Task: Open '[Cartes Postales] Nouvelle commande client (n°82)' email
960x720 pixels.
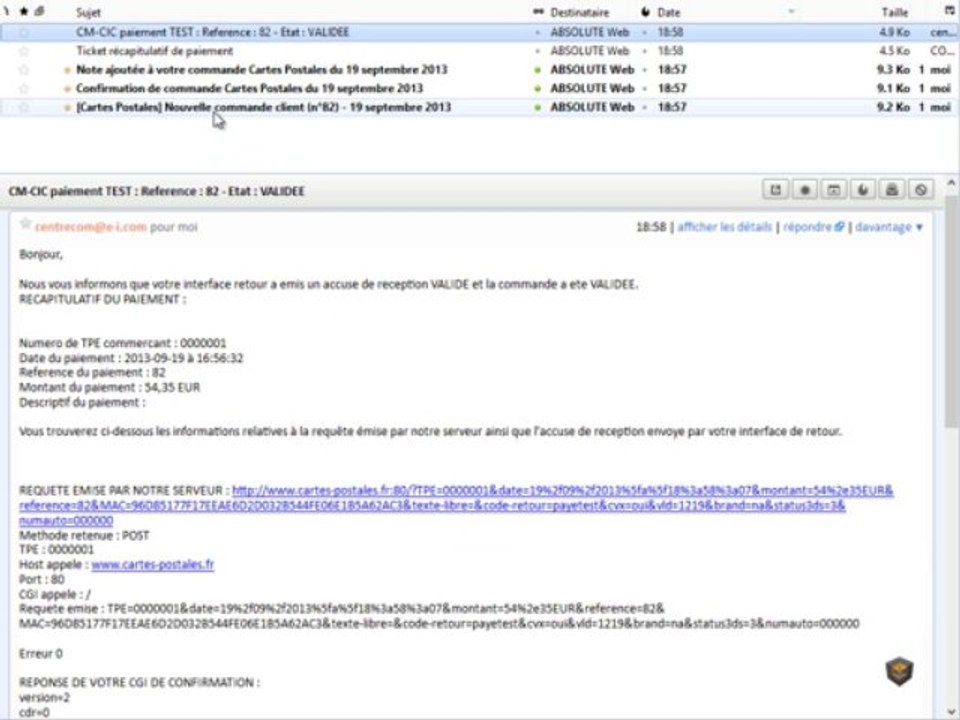Action: 263,107
